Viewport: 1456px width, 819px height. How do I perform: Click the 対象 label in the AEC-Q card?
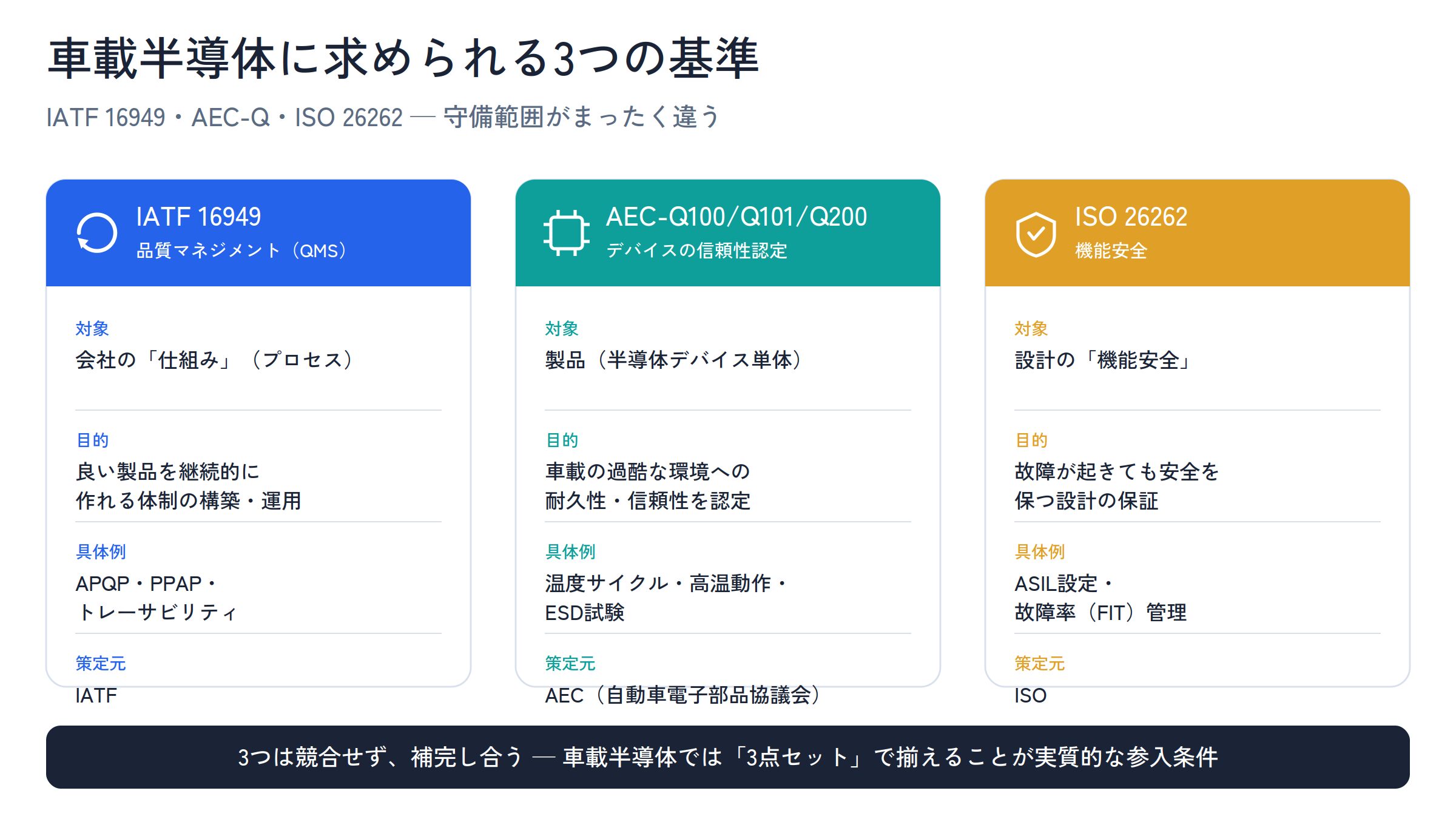[562, 328]
